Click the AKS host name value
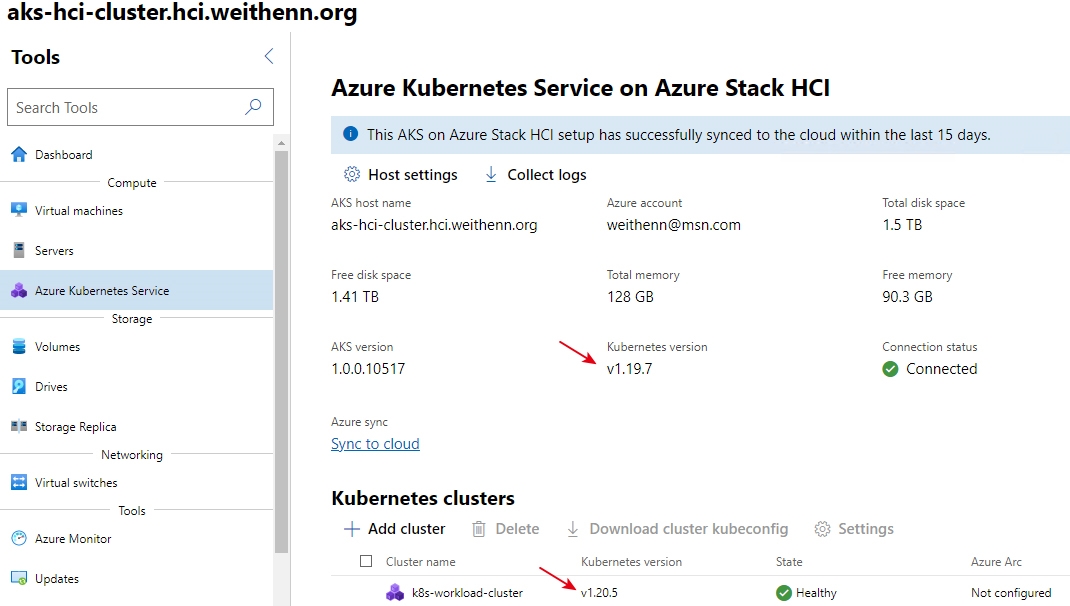The width and height of the screenshot is (1070, 606). [x=434, y=225]
